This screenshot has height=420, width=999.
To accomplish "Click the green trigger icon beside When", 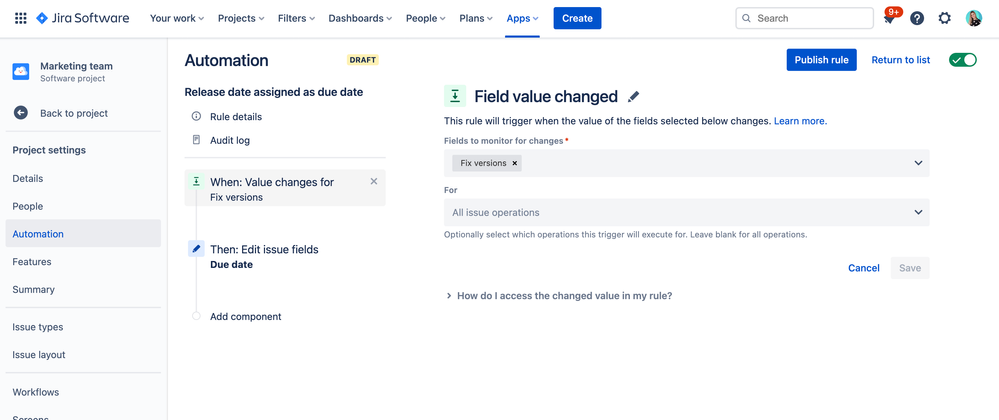I will [196, 182].
